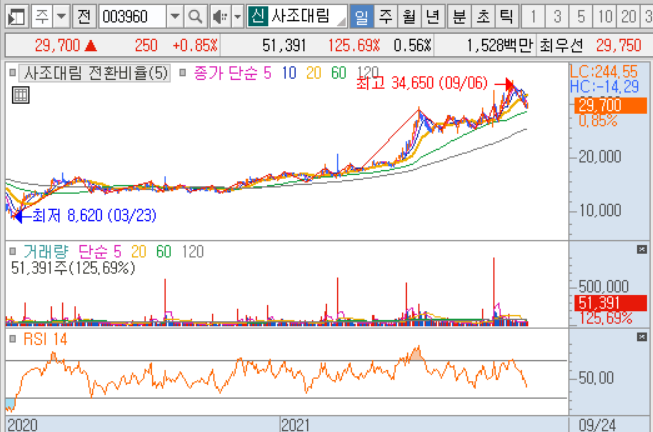The height and width of the screenshot is (432, 653).
Task: Click the 최우선 label
Action: [x=561, y=45]
